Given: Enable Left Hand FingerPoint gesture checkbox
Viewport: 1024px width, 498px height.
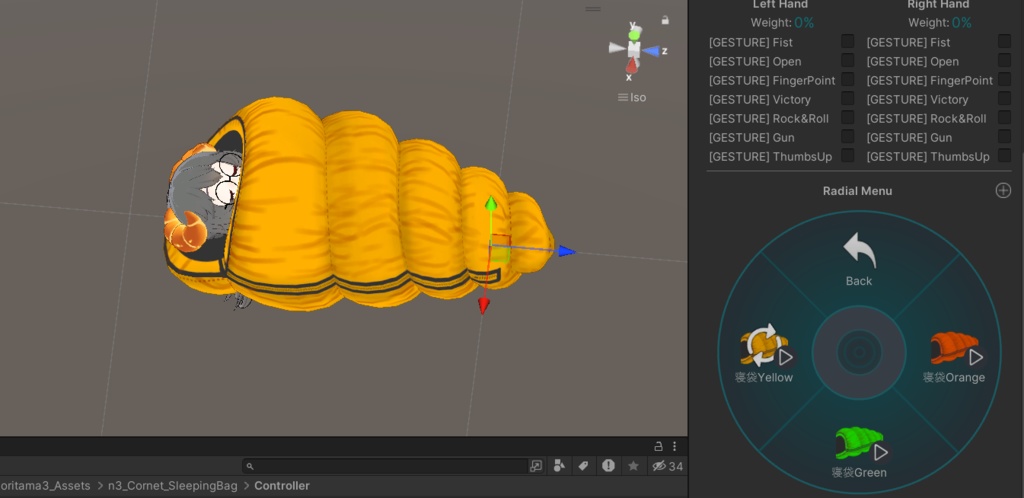Looking at the screenshot, I should tap(848, 79).
